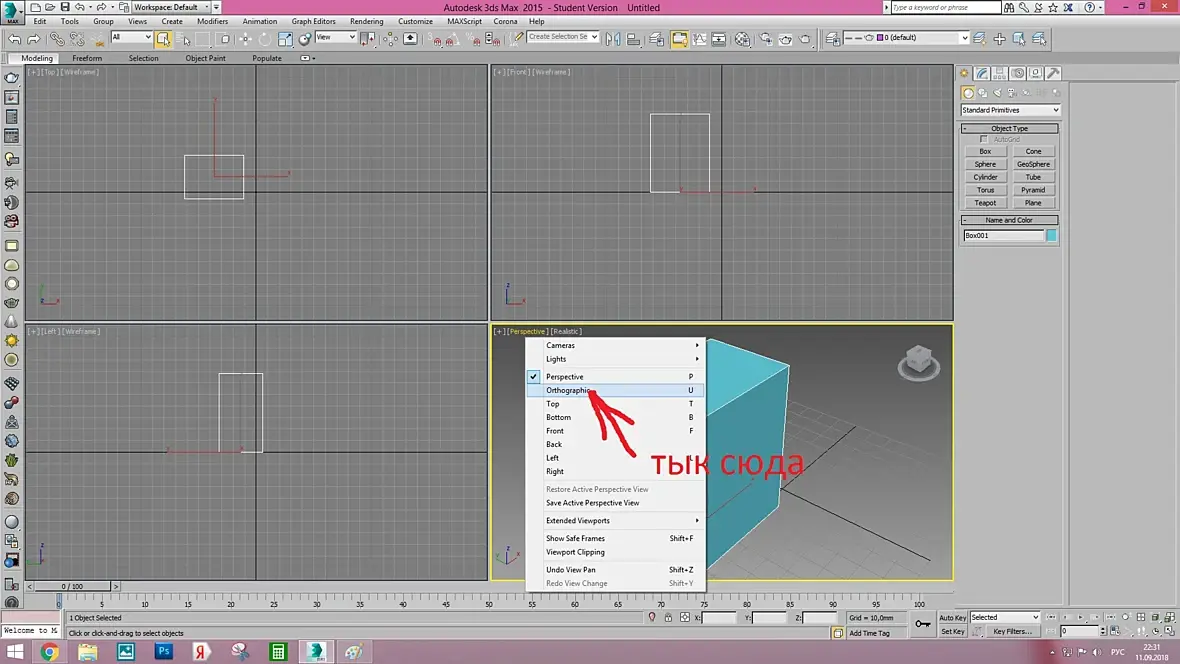Open the Standard Primitives dropdown
Viewport: 1180px width, 664px height.
pos(1010,110)
